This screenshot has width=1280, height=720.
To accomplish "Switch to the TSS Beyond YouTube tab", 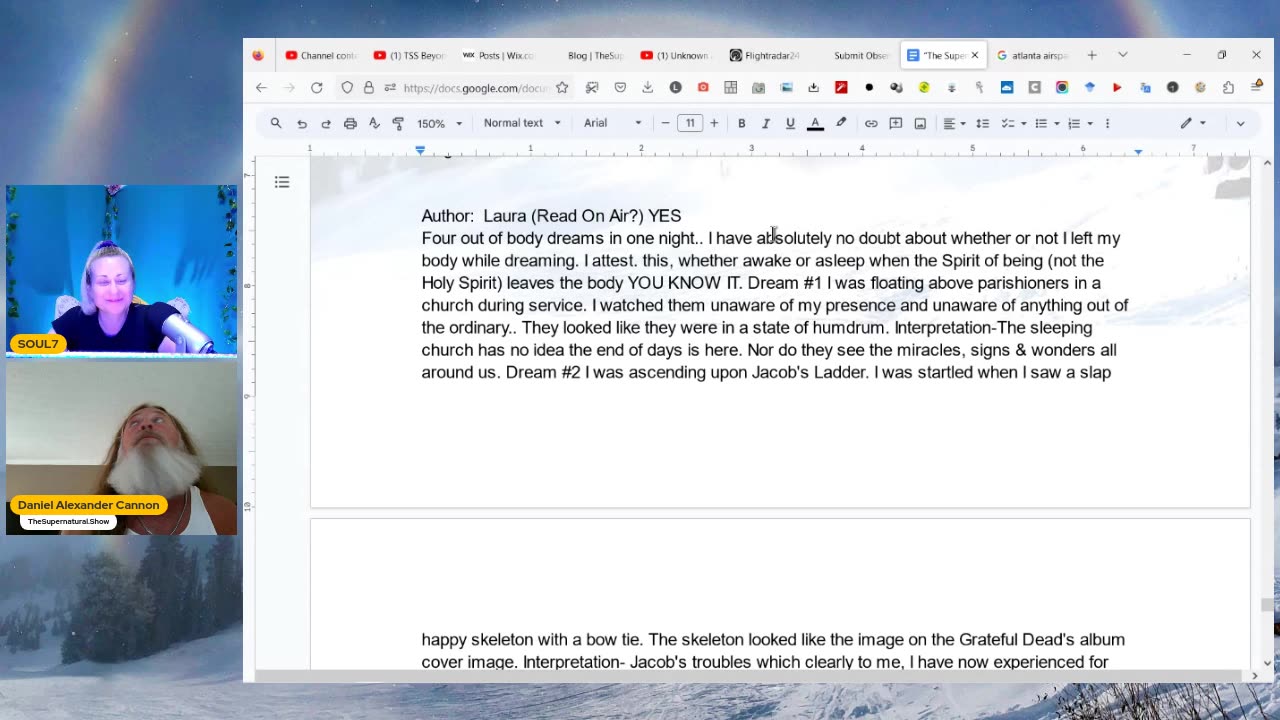I will 409,55.
